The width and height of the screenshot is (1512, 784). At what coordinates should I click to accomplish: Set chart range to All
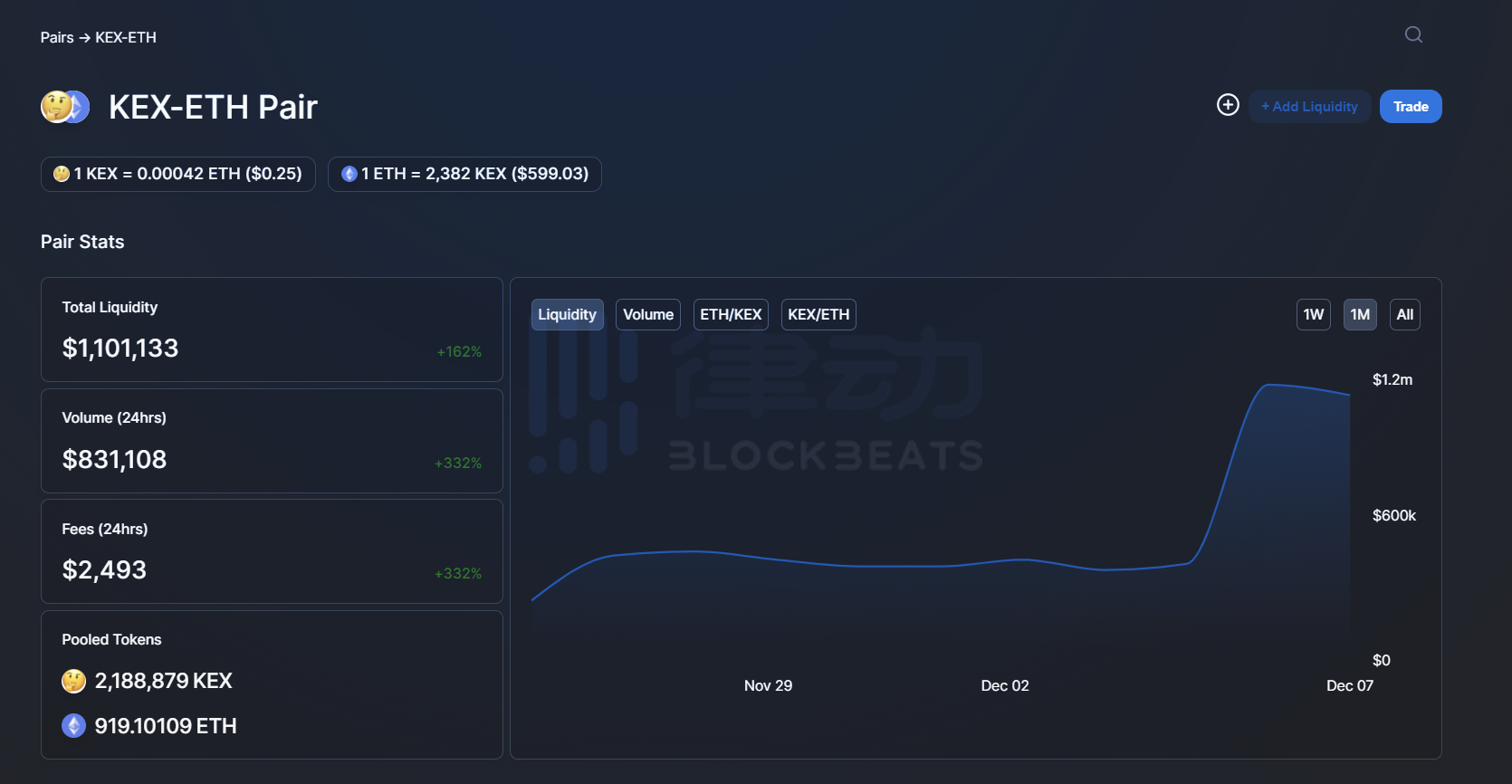[x=1405, y=315]
